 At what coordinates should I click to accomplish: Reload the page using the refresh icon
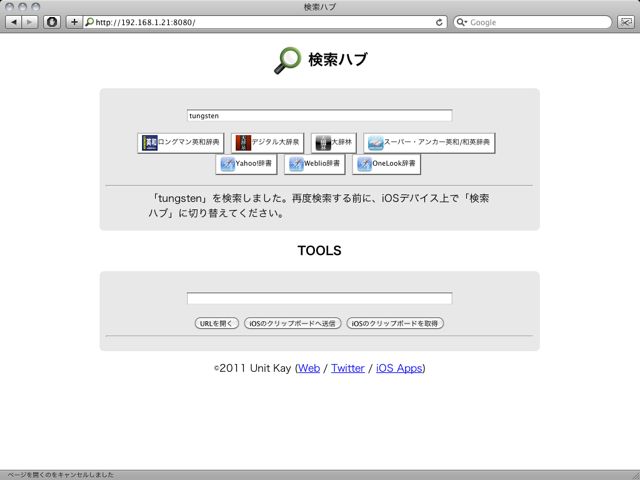click(x=439, y=22)
